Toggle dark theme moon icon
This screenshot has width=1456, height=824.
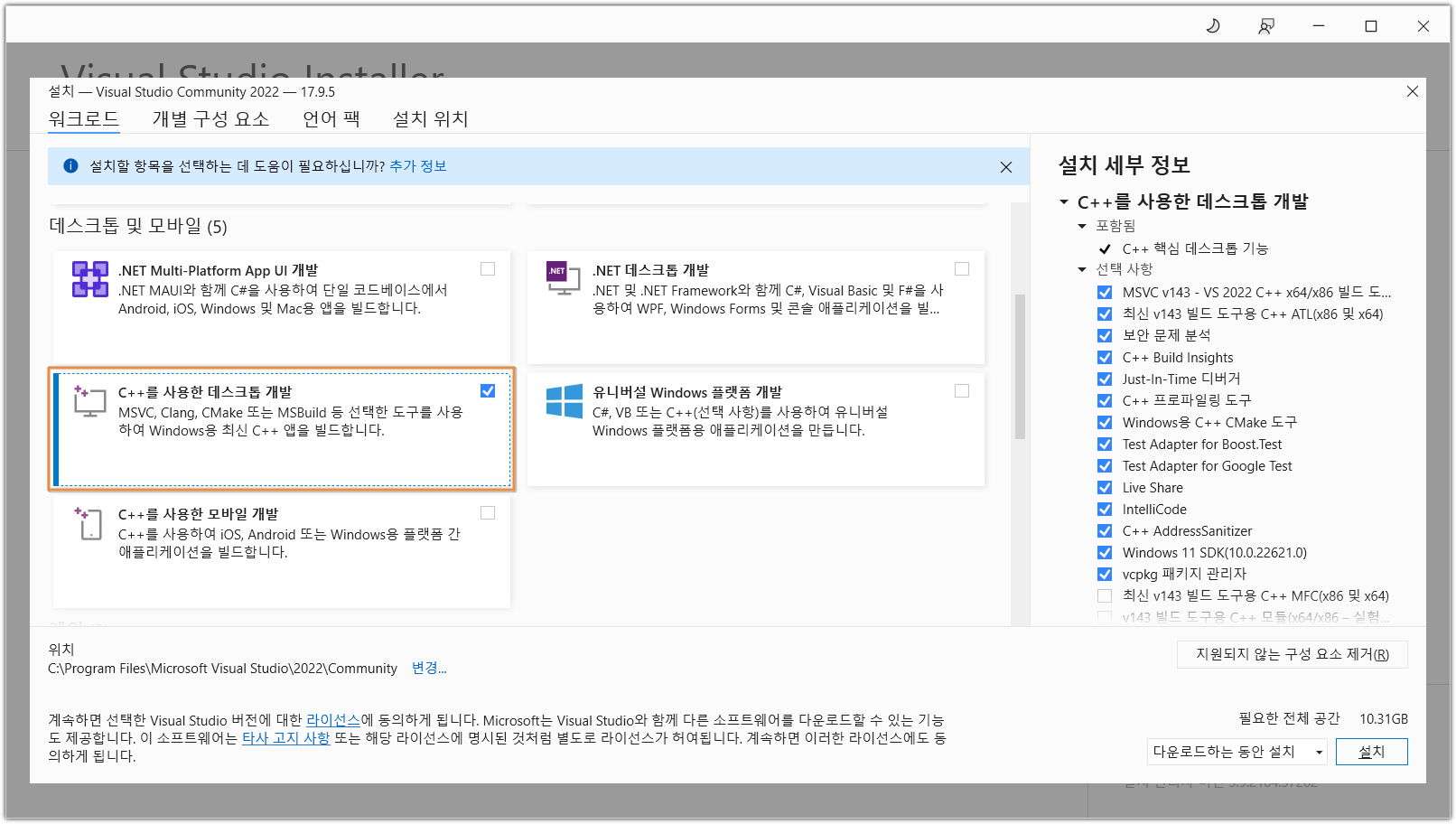[1213, 26]
